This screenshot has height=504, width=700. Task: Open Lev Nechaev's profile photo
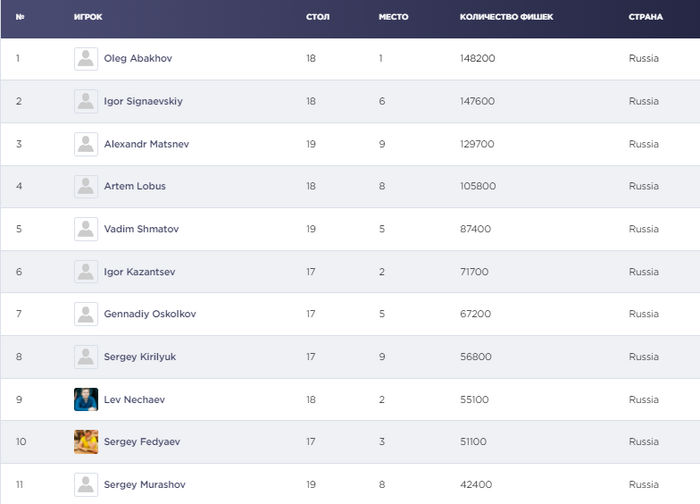click(x=86, y=399)
